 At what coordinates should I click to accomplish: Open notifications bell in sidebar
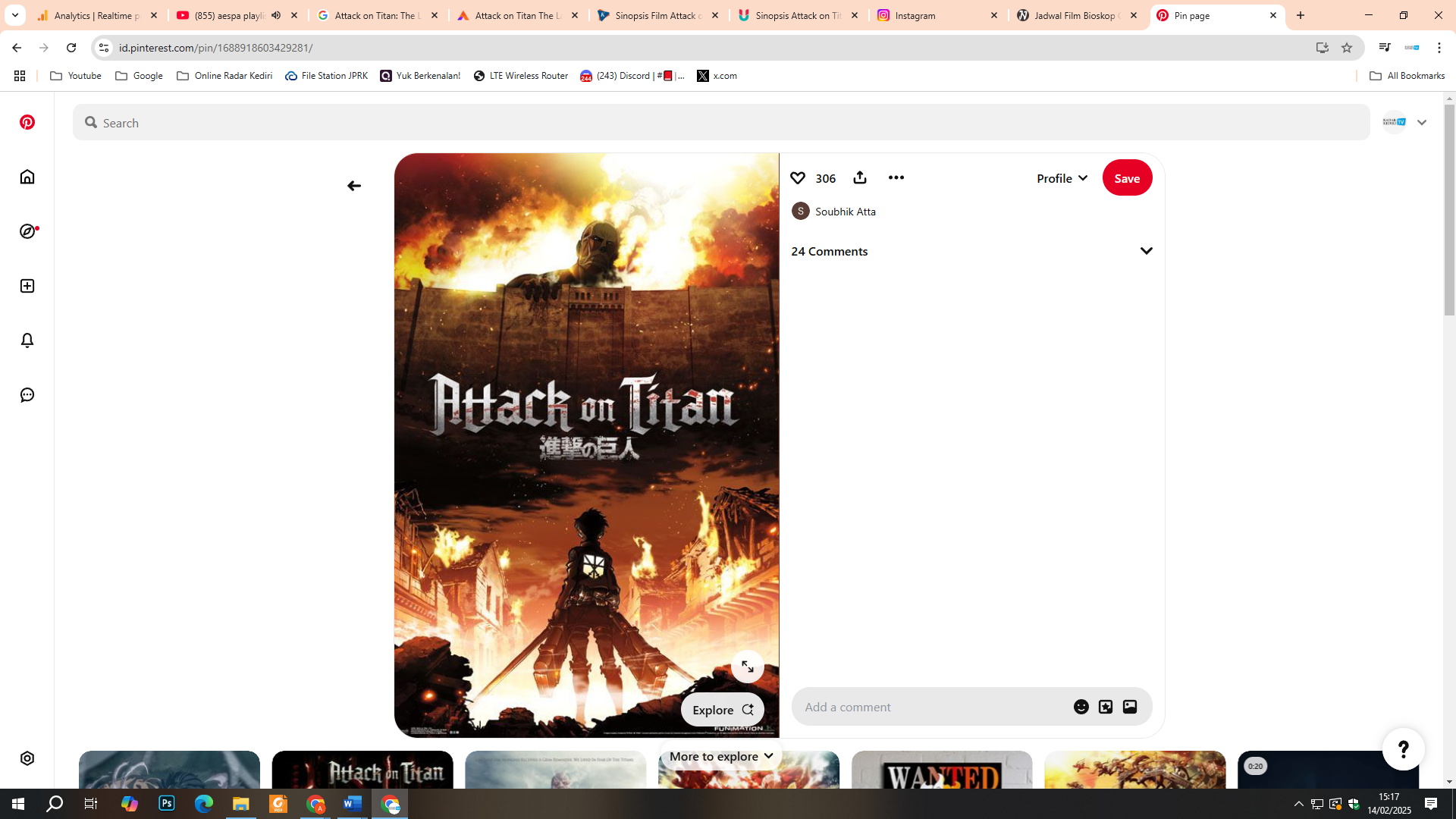27,340
